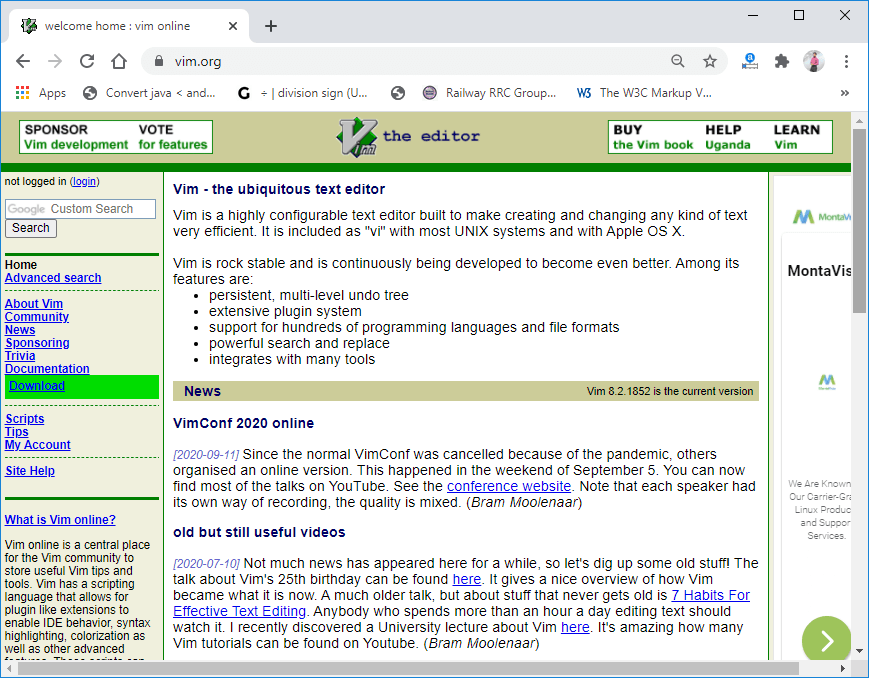Click Vote for features link
869x678 pixels.
[173, 137]
